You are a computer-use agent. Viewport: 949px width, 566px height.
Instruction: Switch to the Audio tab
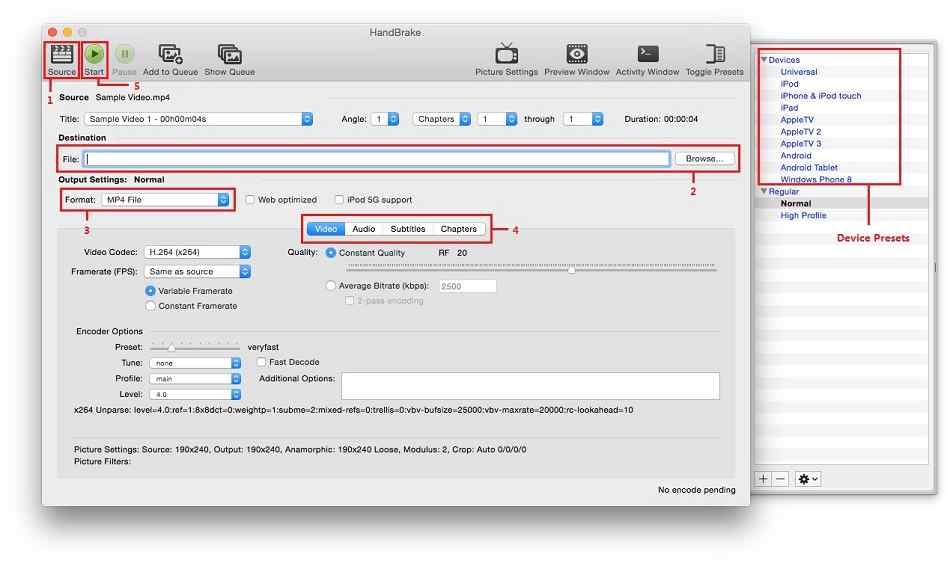click(x=364, y=229)
